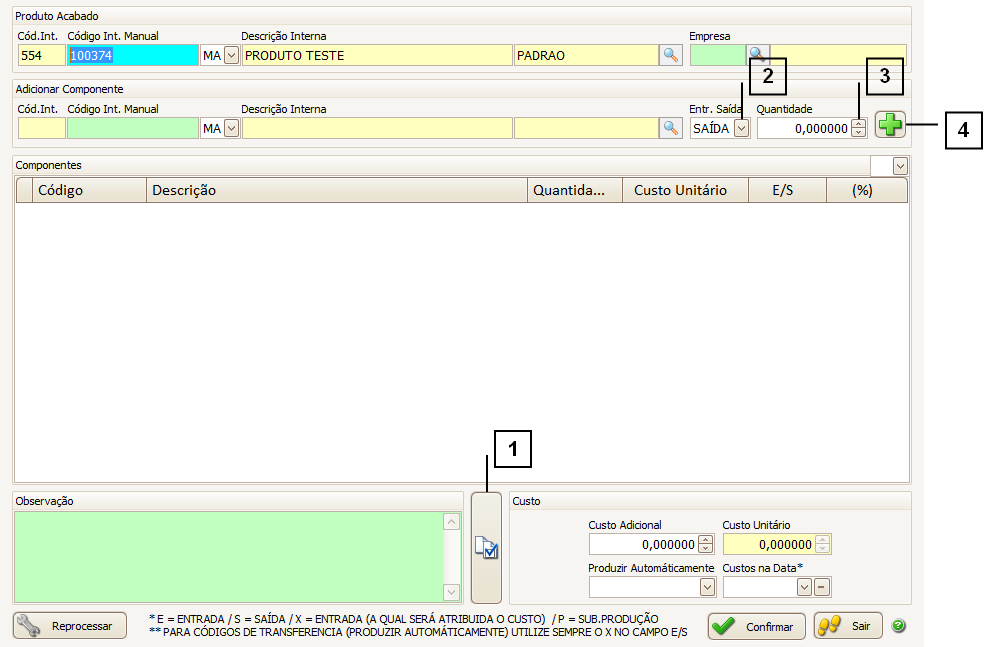The height and width of the screenshot is (647, 985).
Task: Open the Entr. Saída dropdown
Action: pos(741,128)
